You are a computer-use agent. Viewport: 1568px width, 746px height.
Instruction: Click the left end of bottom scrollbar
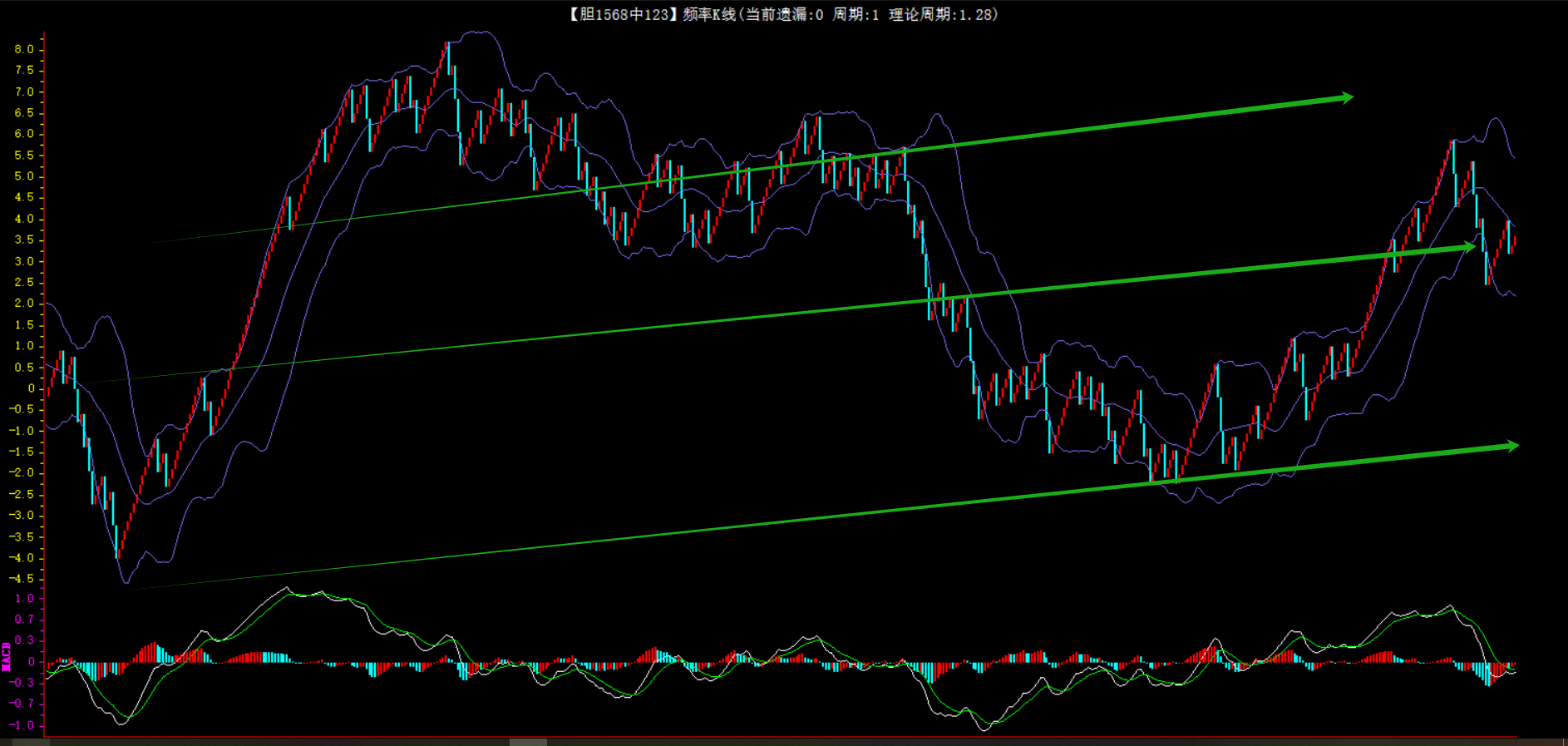[x=25, y=742]
